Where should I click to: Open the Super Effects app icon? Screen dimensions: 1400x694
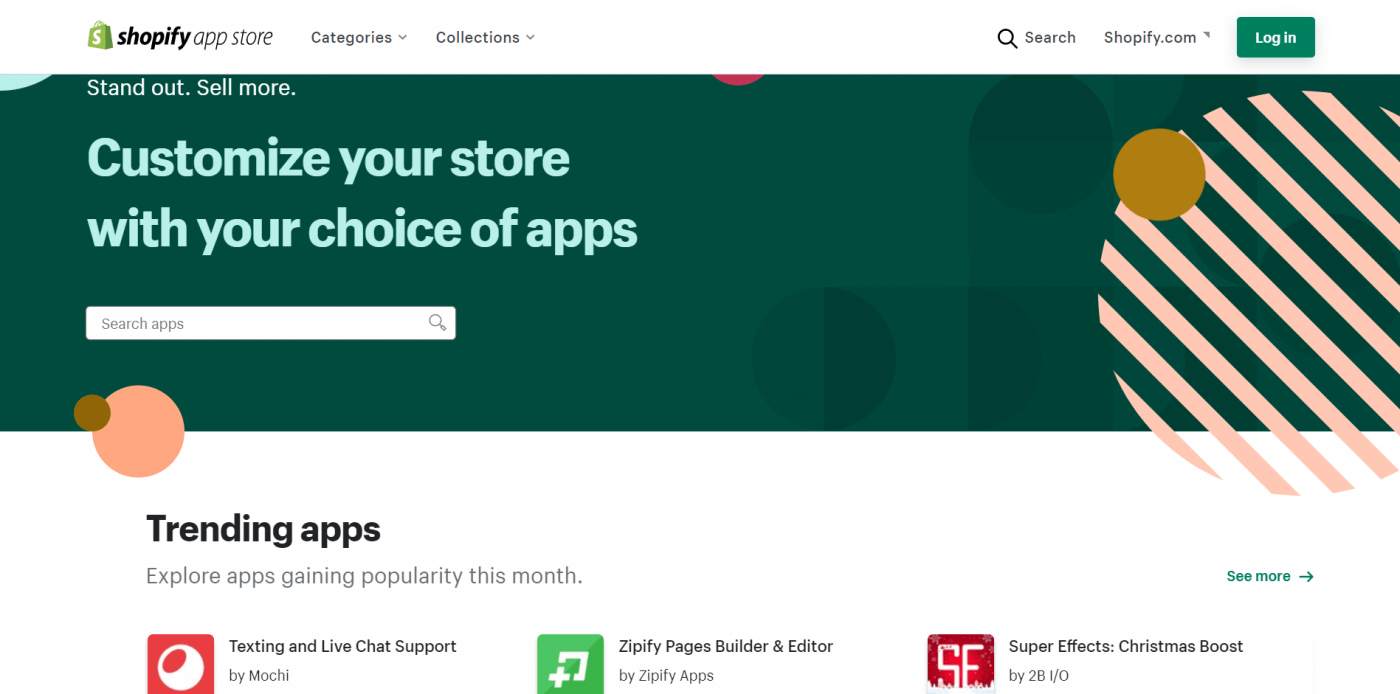pos(960,664)
